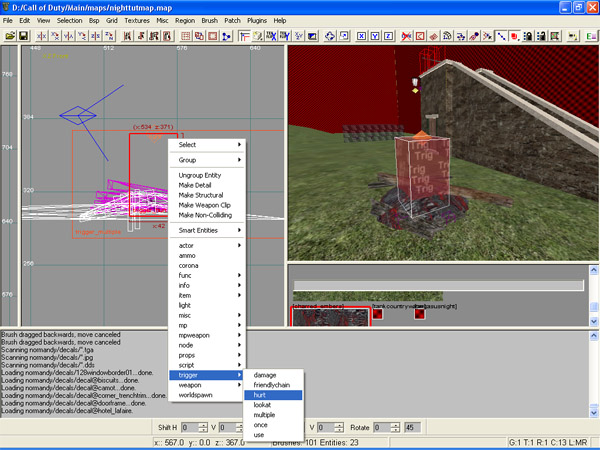Click the overlapping red squares toolbar icon
600x450 pixels.
coord(199,36)
